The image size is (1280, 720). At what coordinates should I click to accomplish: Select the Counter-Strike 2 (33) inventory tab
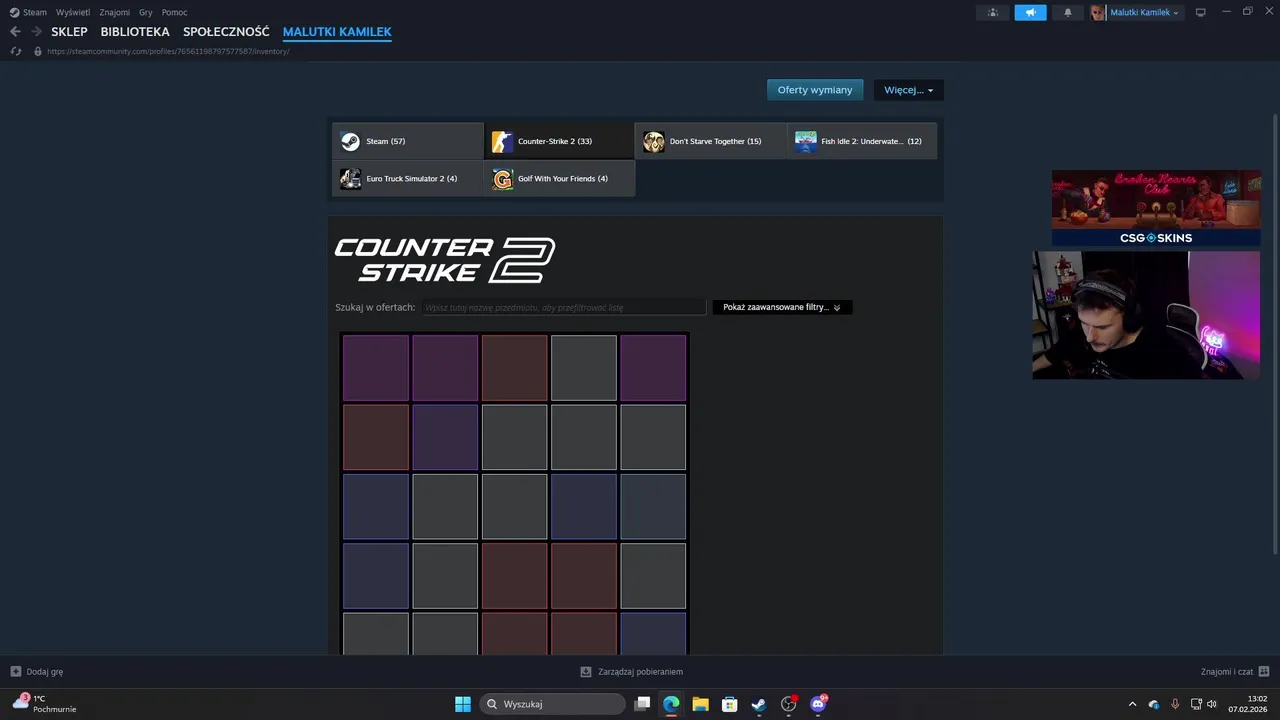[x=559, y=141]
